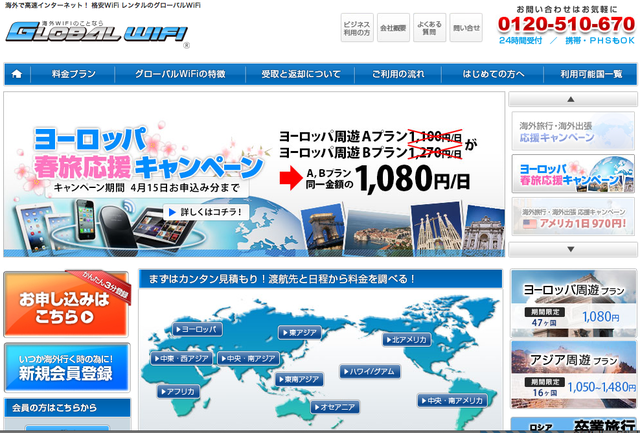Open よくある質問 header button

pyautogui.click(x=429, y=28)
